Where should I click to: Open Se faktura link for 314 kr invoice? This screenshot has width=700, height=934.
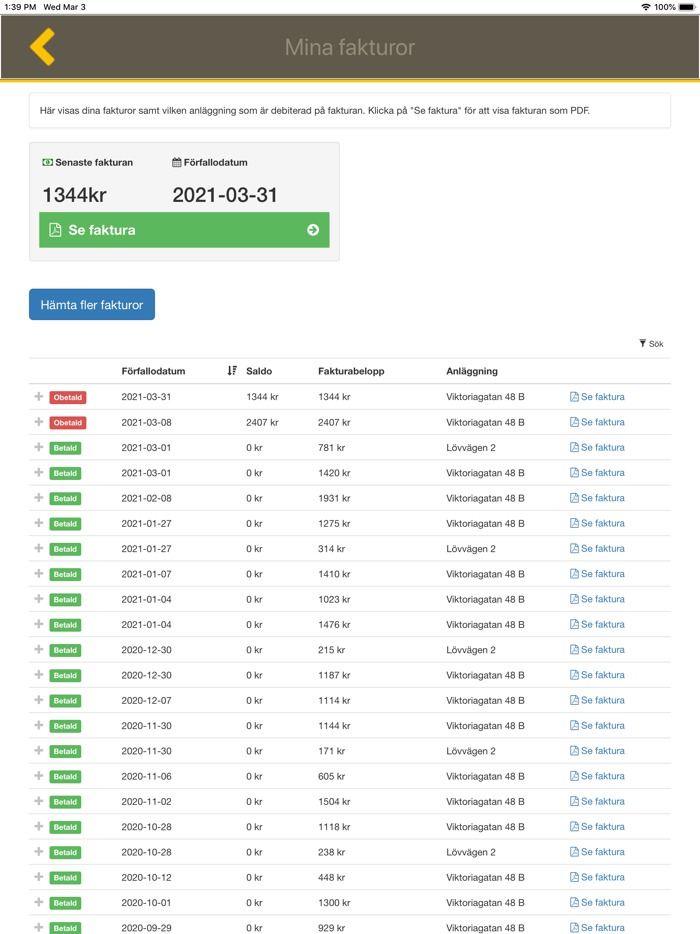point(602,549)
